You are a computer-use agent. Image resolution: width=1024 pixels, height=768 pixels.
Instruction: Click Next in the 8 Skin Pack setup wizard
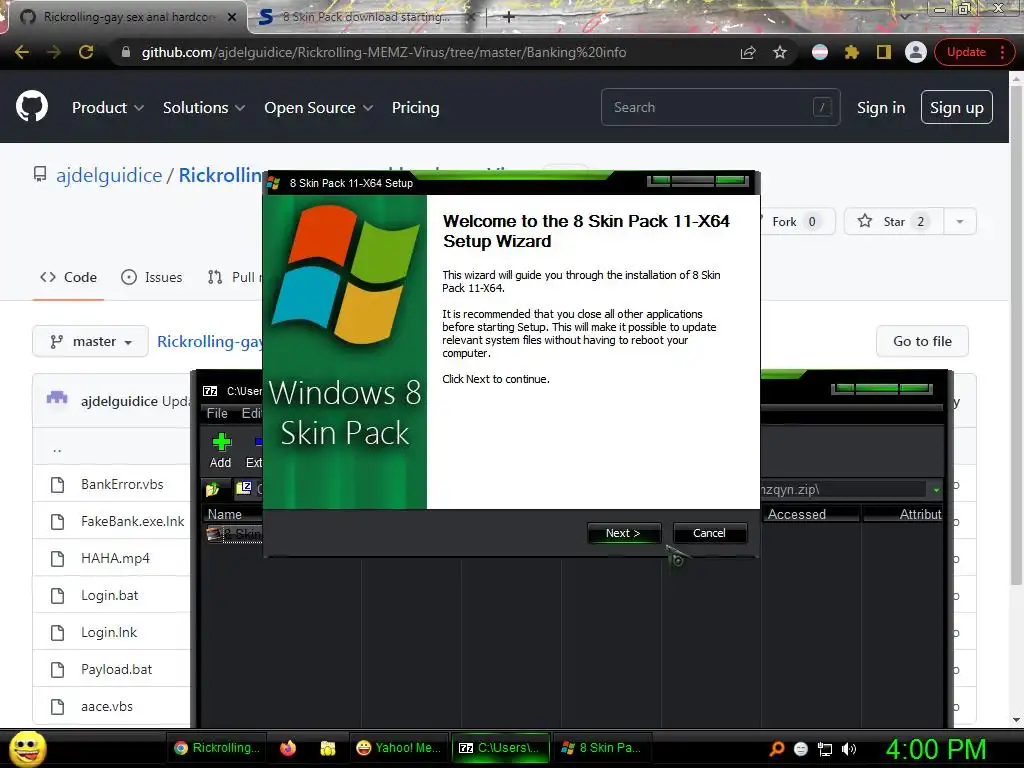pos(624,533)
